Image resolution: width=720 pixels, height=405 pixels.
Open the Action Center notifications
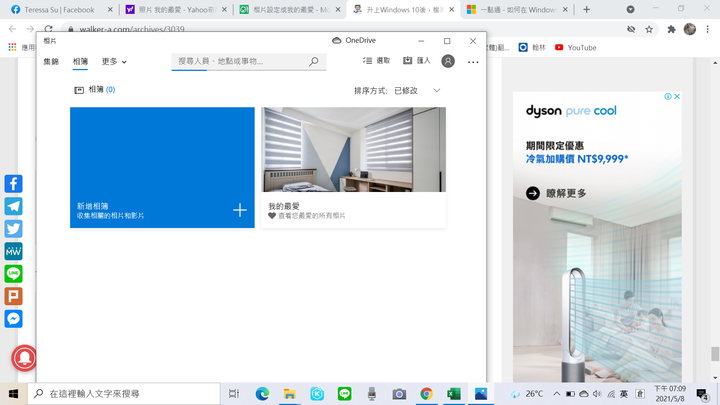(x=702, y=394)
